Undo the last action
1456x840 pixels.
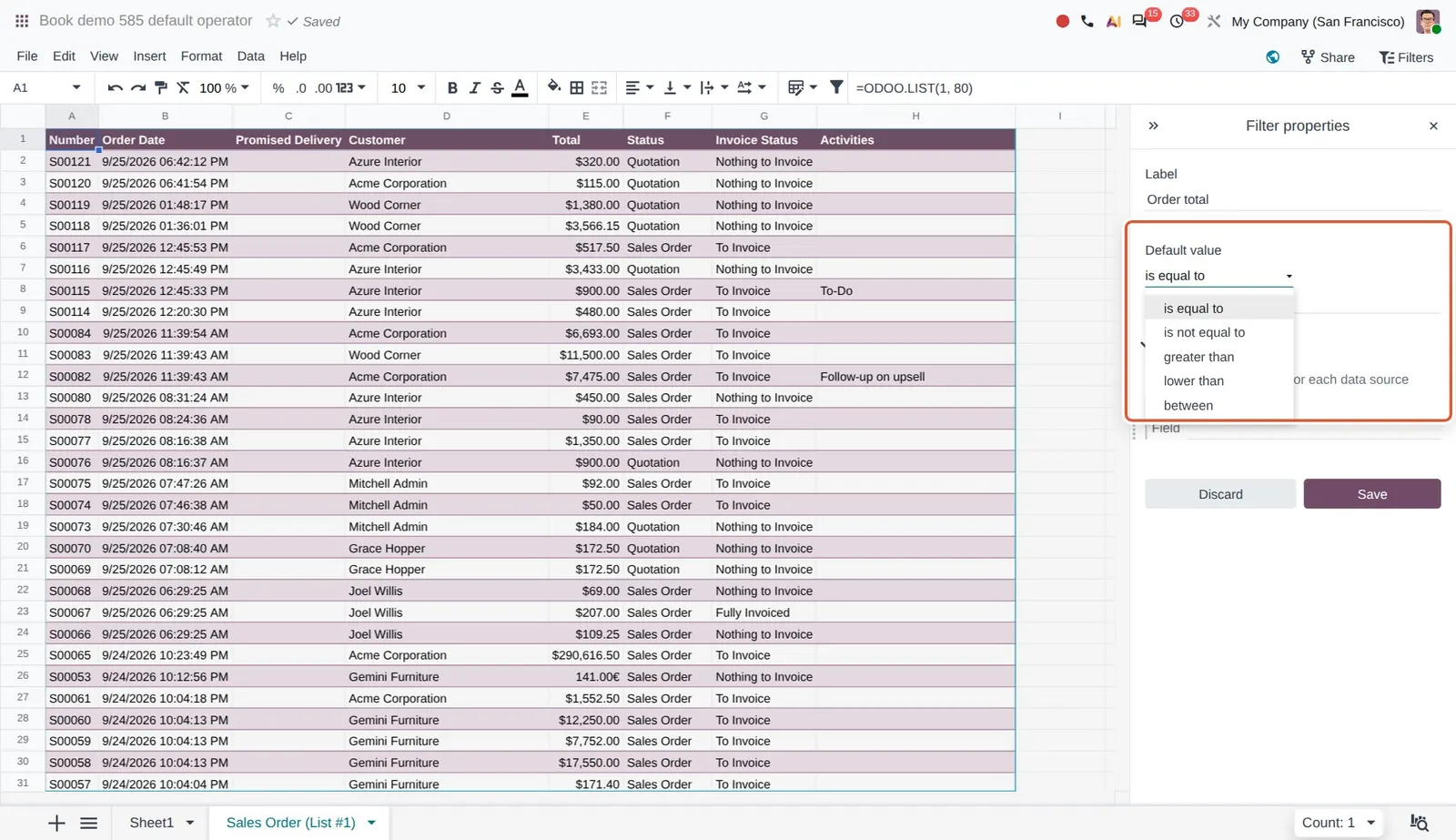click(115, 88)
